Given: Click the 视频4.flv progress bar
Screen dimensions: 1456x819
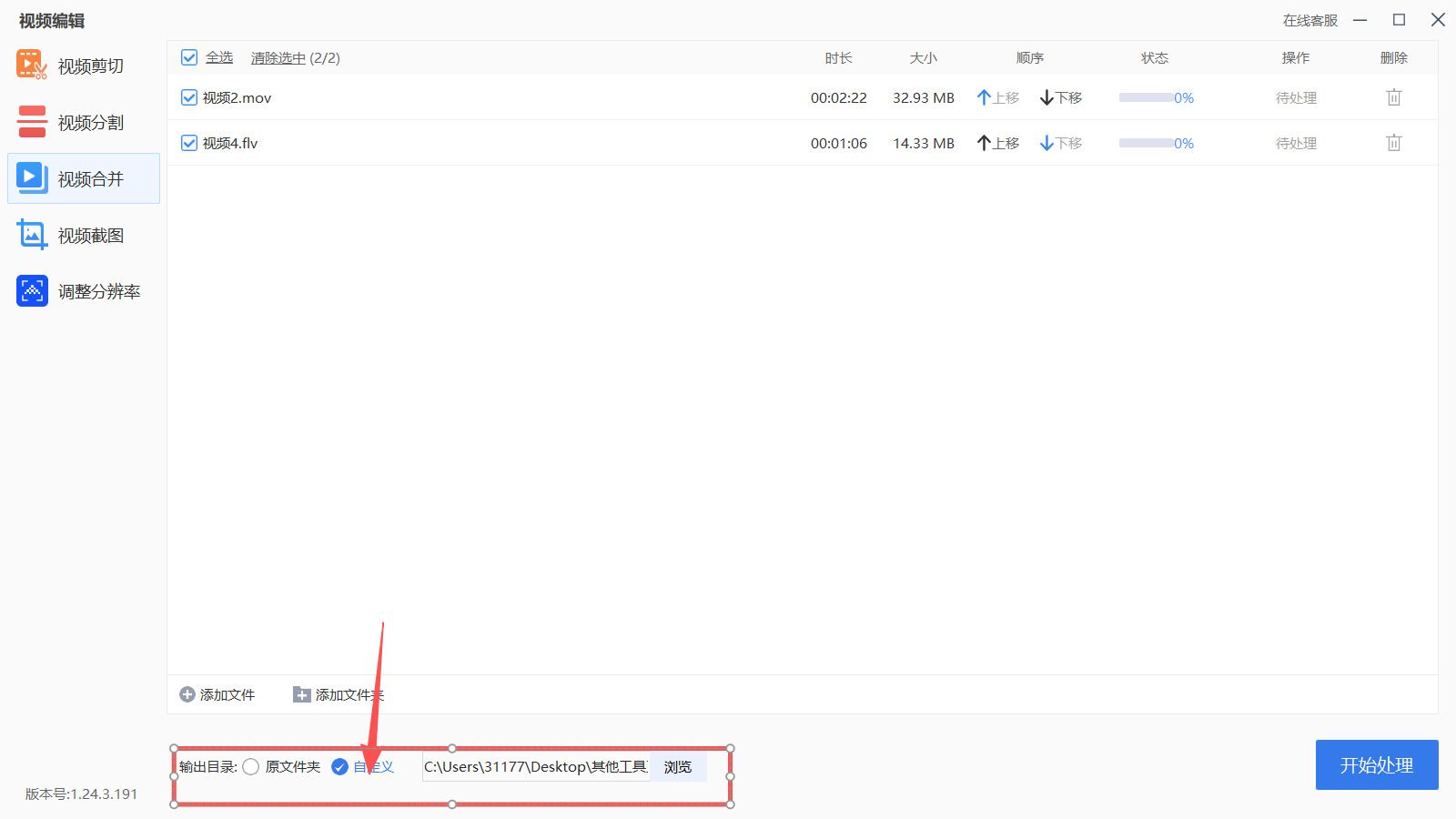Looking at the screenshot, I should tap(1146, 143).
